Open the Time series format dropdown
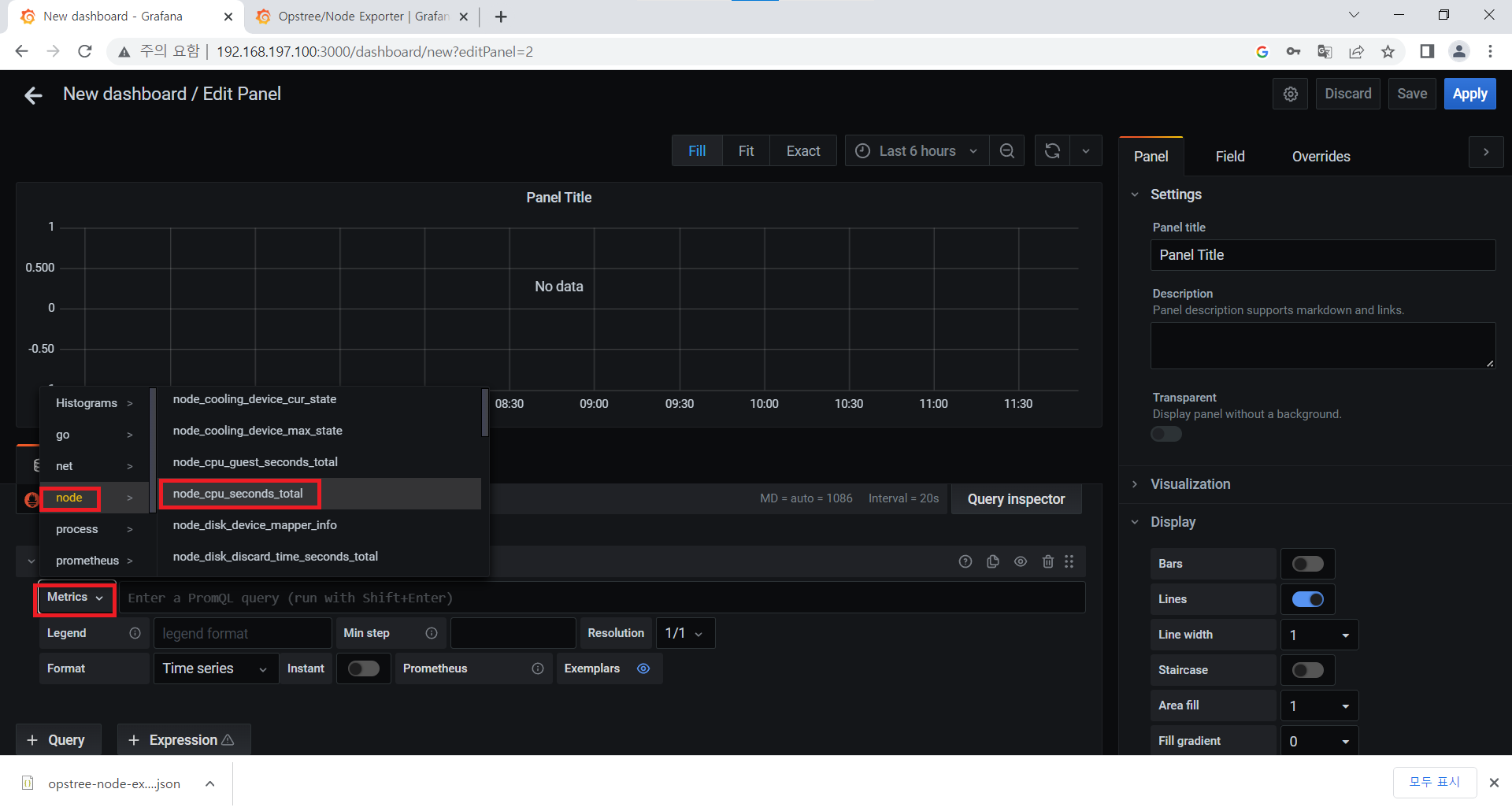 point(216,668)
